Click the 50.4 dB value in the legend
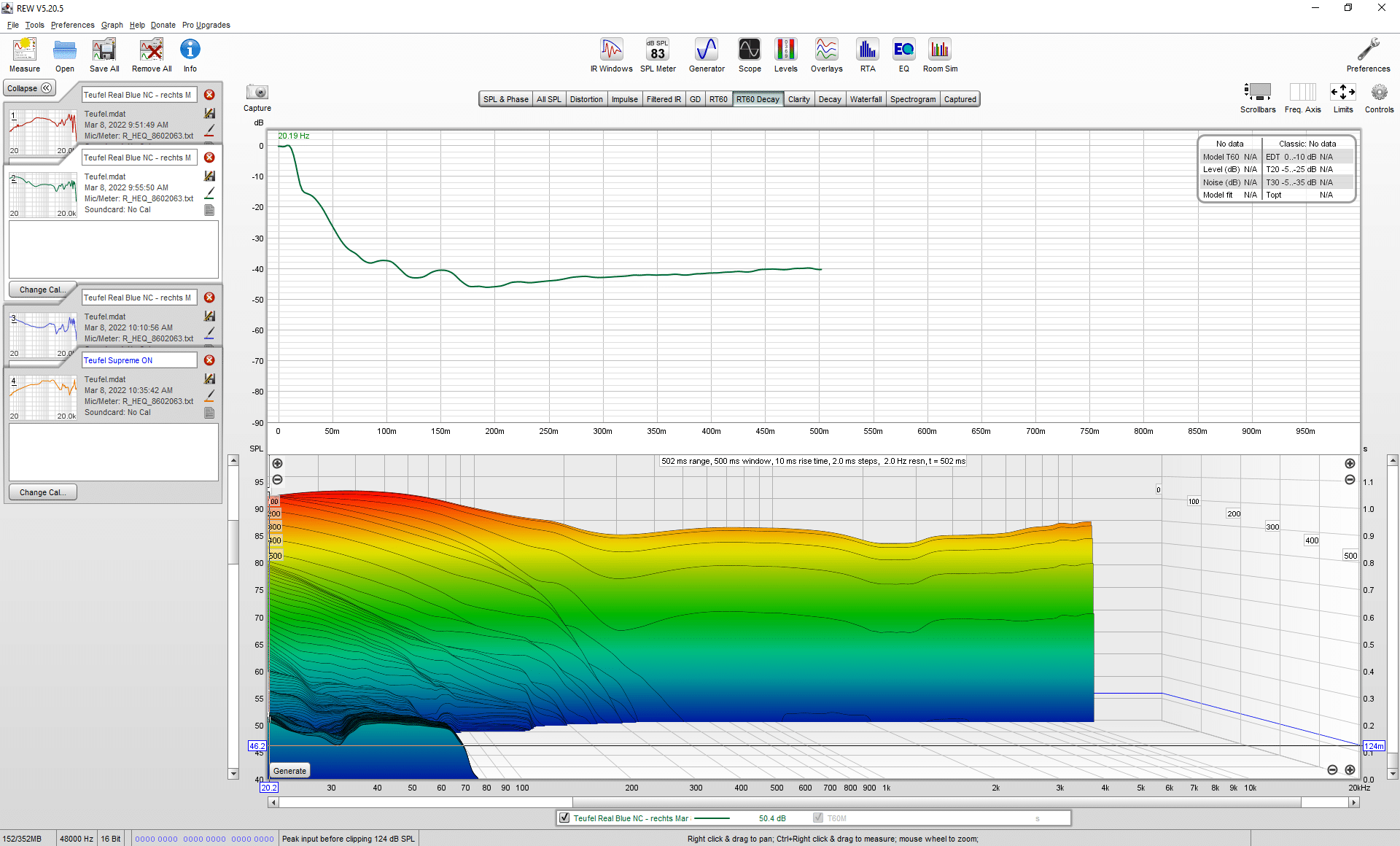The image size is (1400, 846). [772, 818]
